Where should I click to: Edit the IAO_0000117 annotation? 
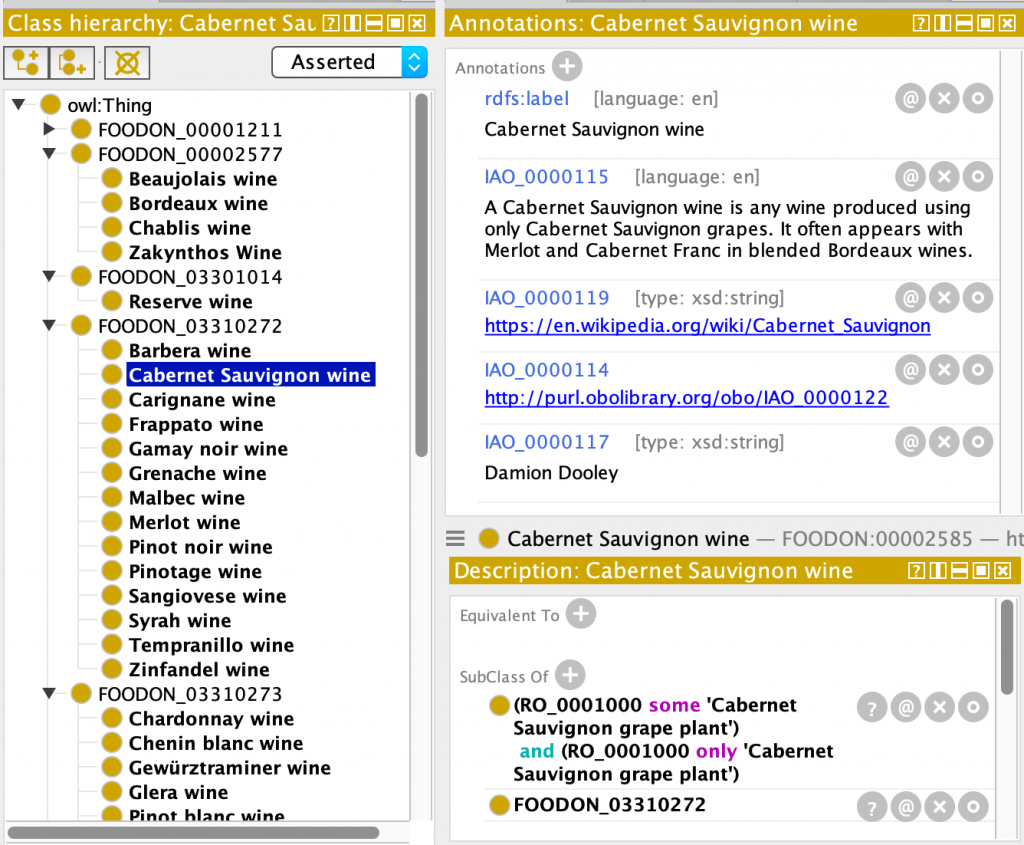coord(978,442)
